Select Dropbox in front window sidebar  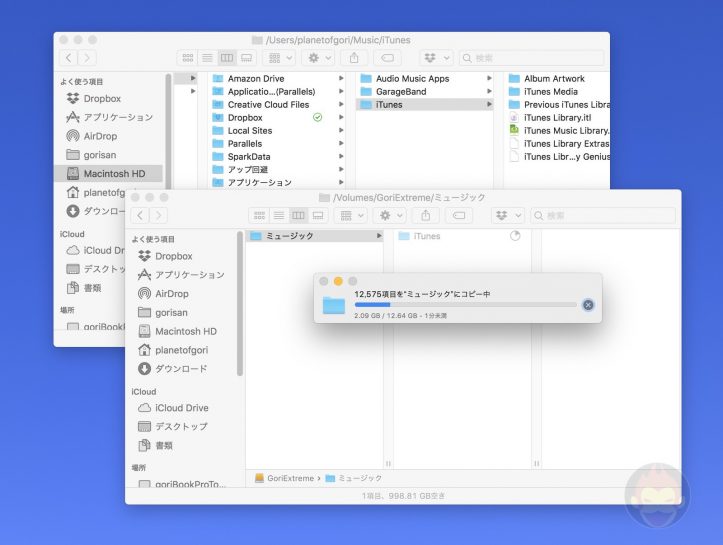coord(166,256)
